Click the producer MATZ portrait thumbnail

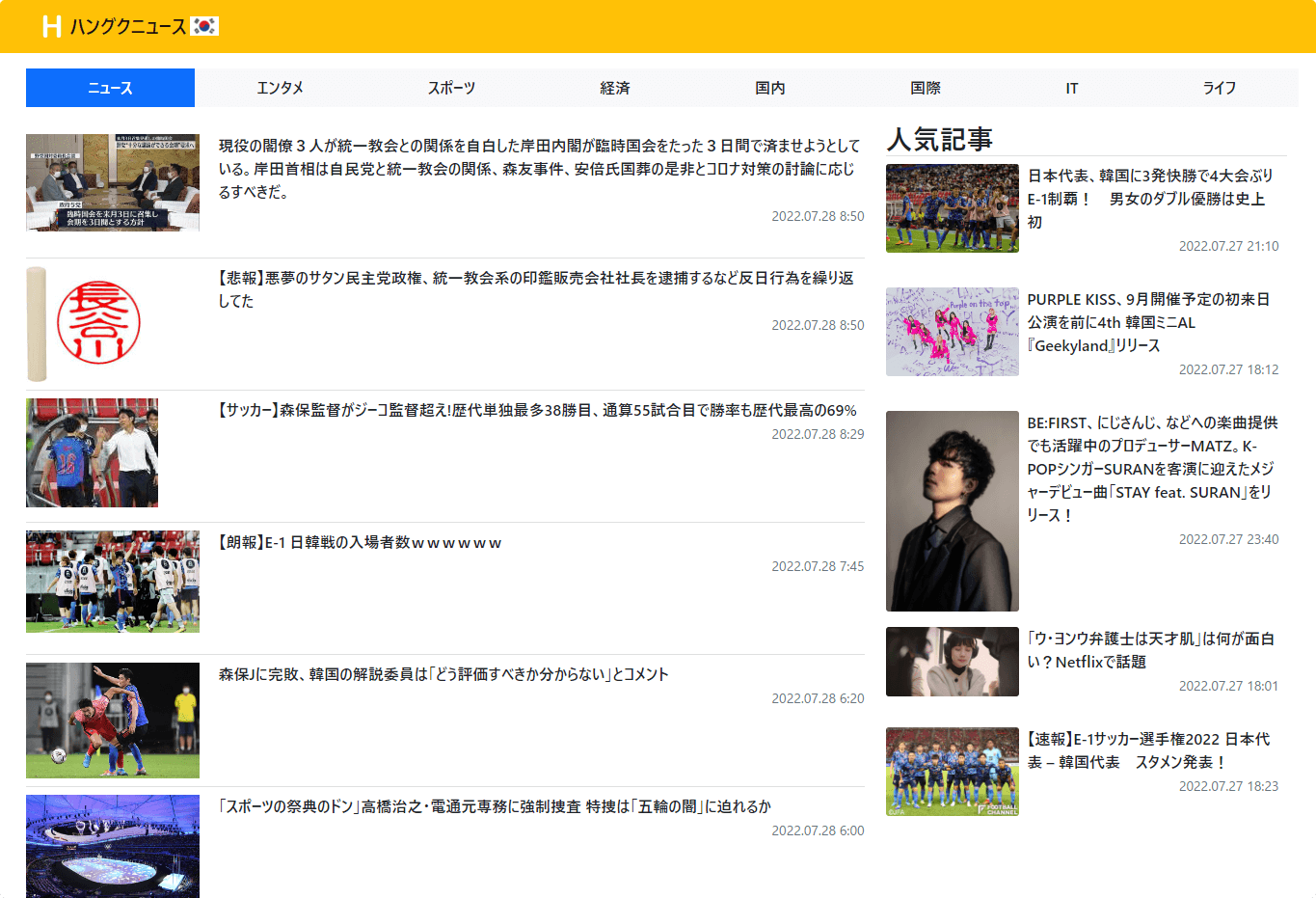[x=952, y=511]
